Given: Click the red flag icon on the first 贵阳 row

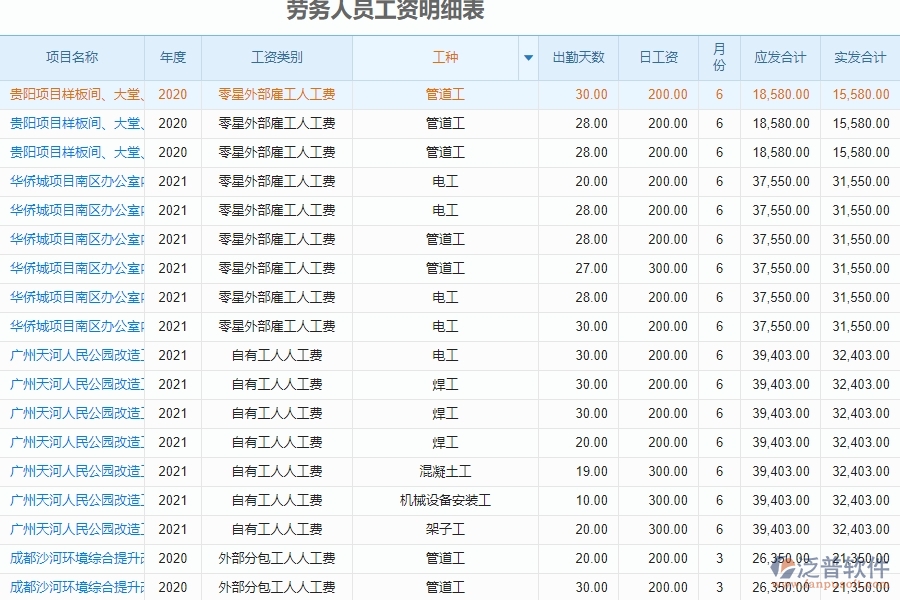Looking at the screenshot, I should point(8,94).
